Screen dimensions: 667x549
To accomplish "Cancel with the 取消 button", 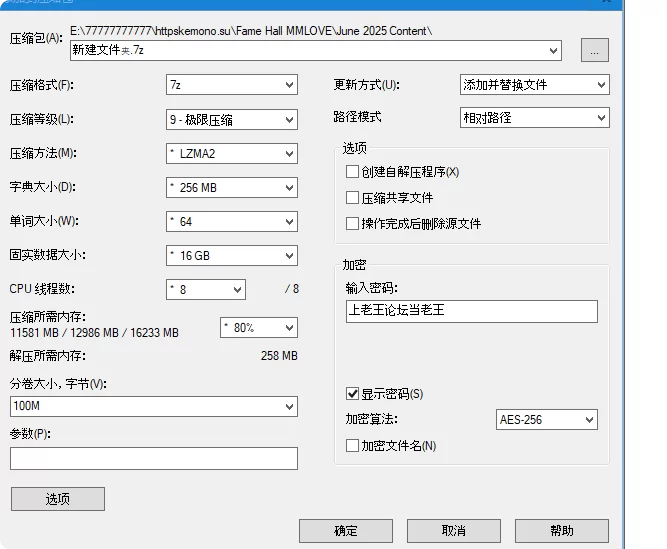I will point(454,531).
